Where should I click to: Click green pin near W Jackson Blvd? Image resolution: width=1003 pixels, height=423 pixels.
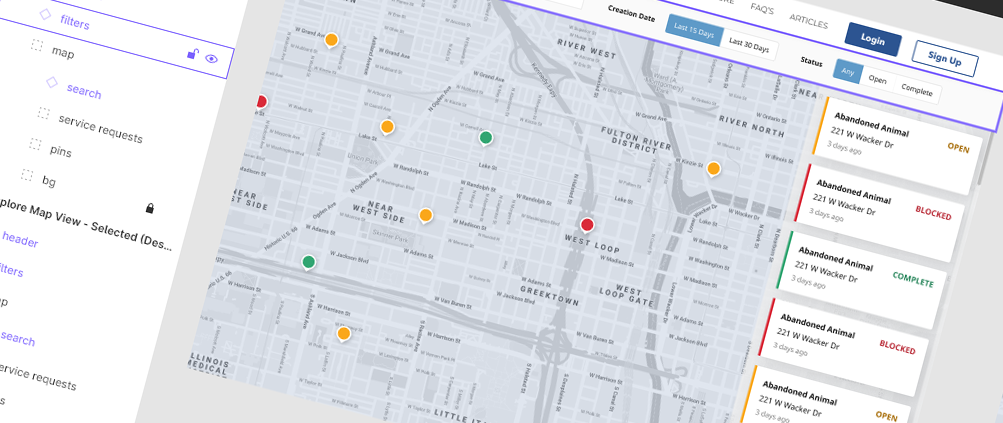click(308, 262)
